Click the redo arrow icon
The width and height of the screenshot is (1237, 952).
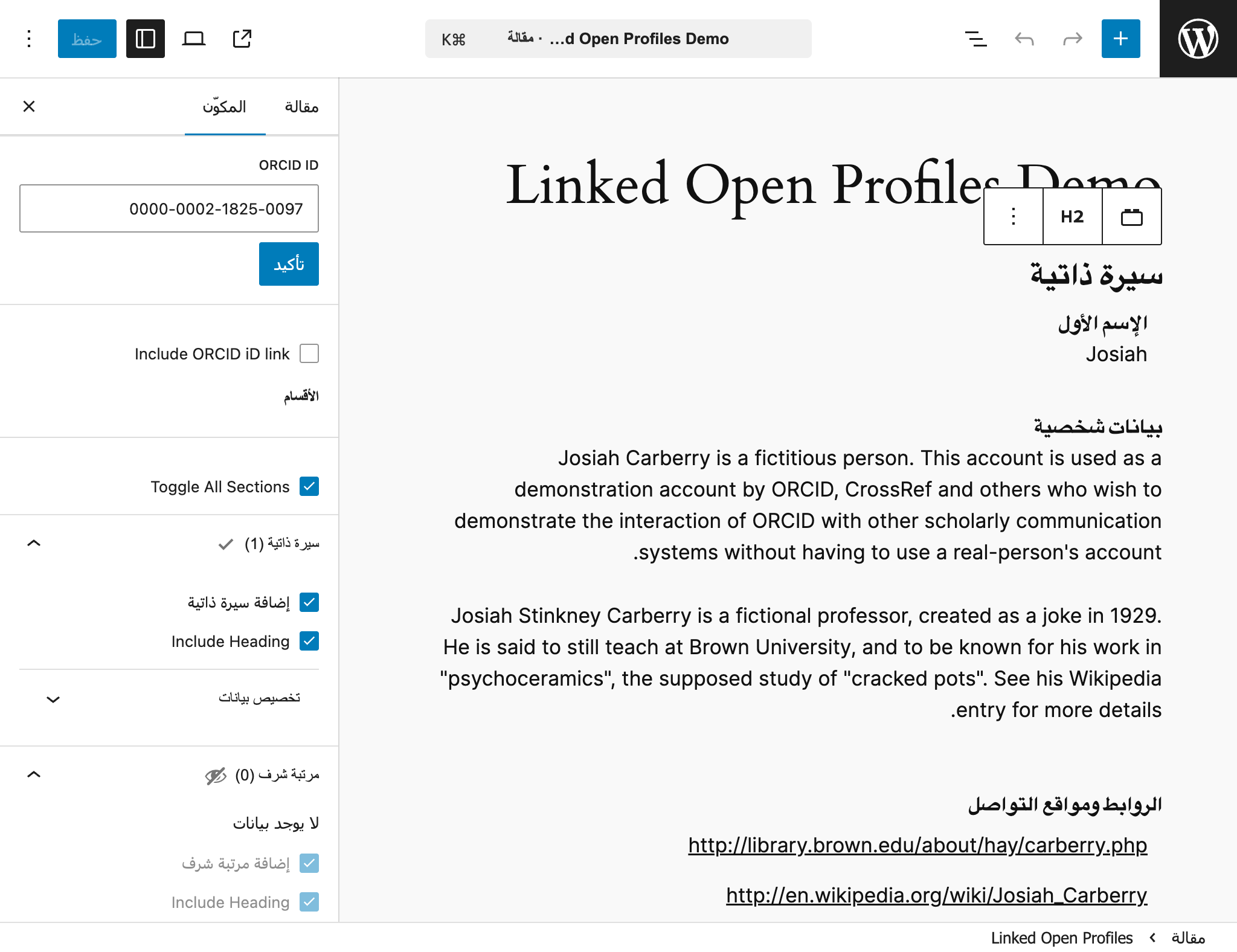[x=1072, y=39]
